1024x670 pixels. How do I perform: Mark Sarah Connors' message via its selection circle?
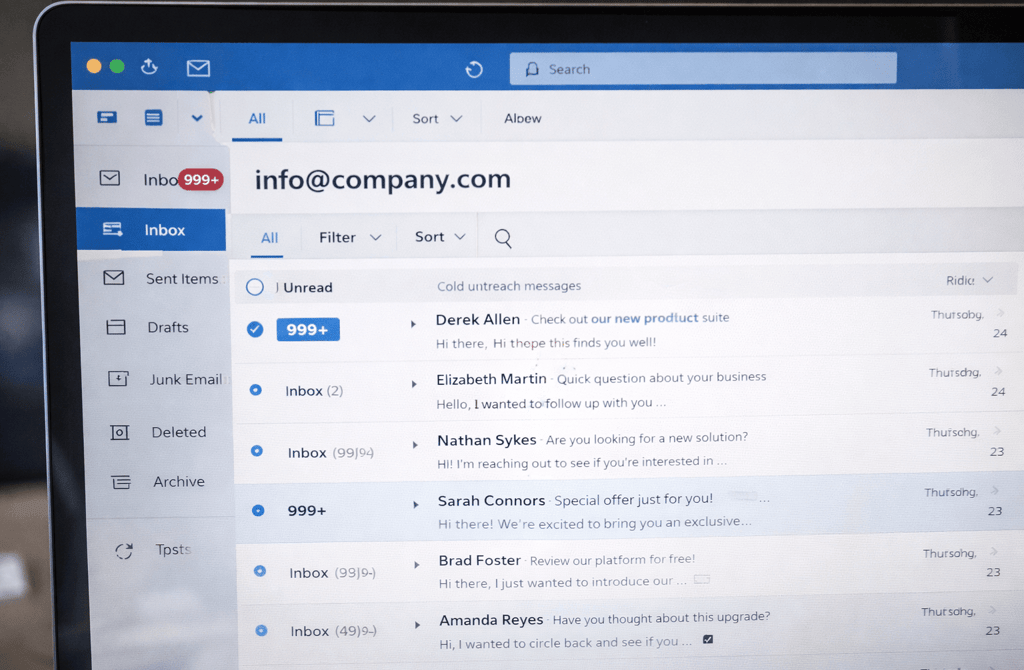pos(258,510)
